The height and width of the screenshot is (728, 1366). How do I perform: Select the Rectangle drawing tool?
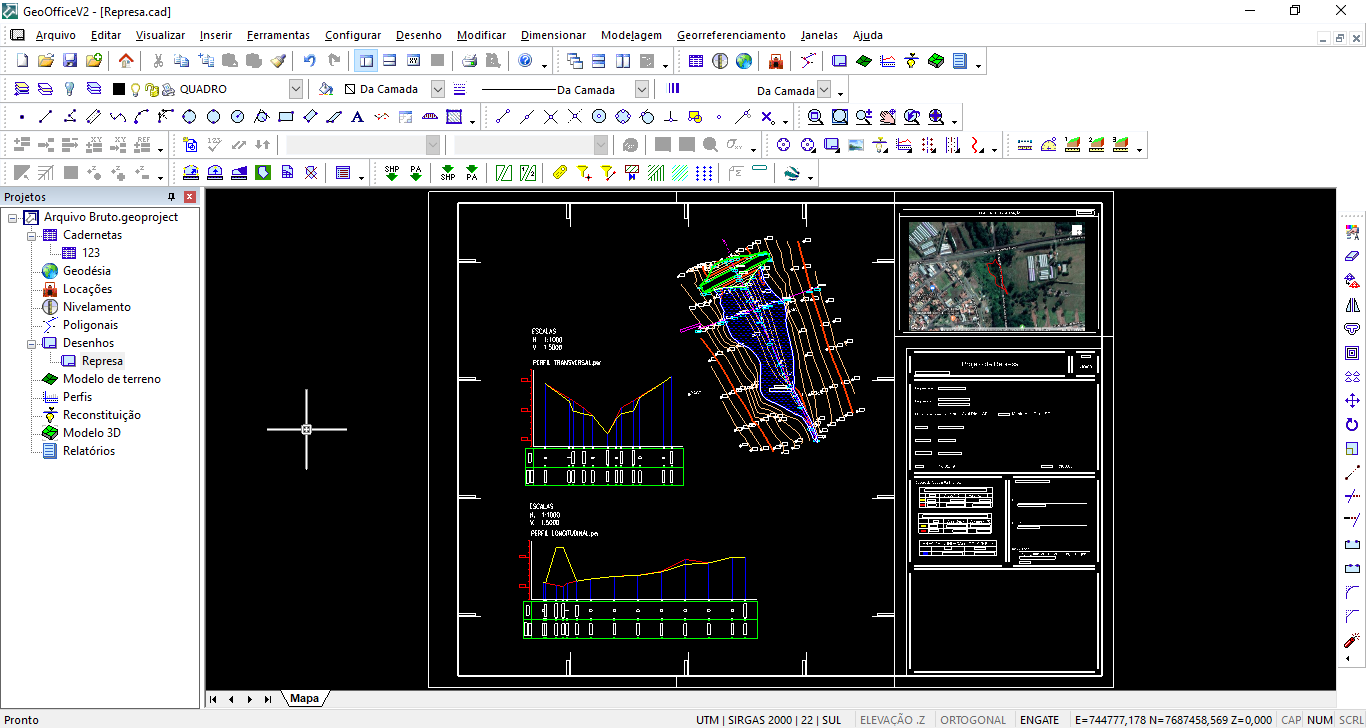[286, 117]
